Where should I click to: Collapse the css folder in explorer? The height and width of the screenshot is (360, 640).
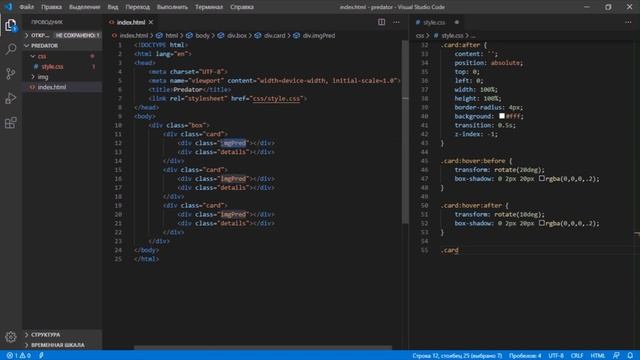coord(62,56)
